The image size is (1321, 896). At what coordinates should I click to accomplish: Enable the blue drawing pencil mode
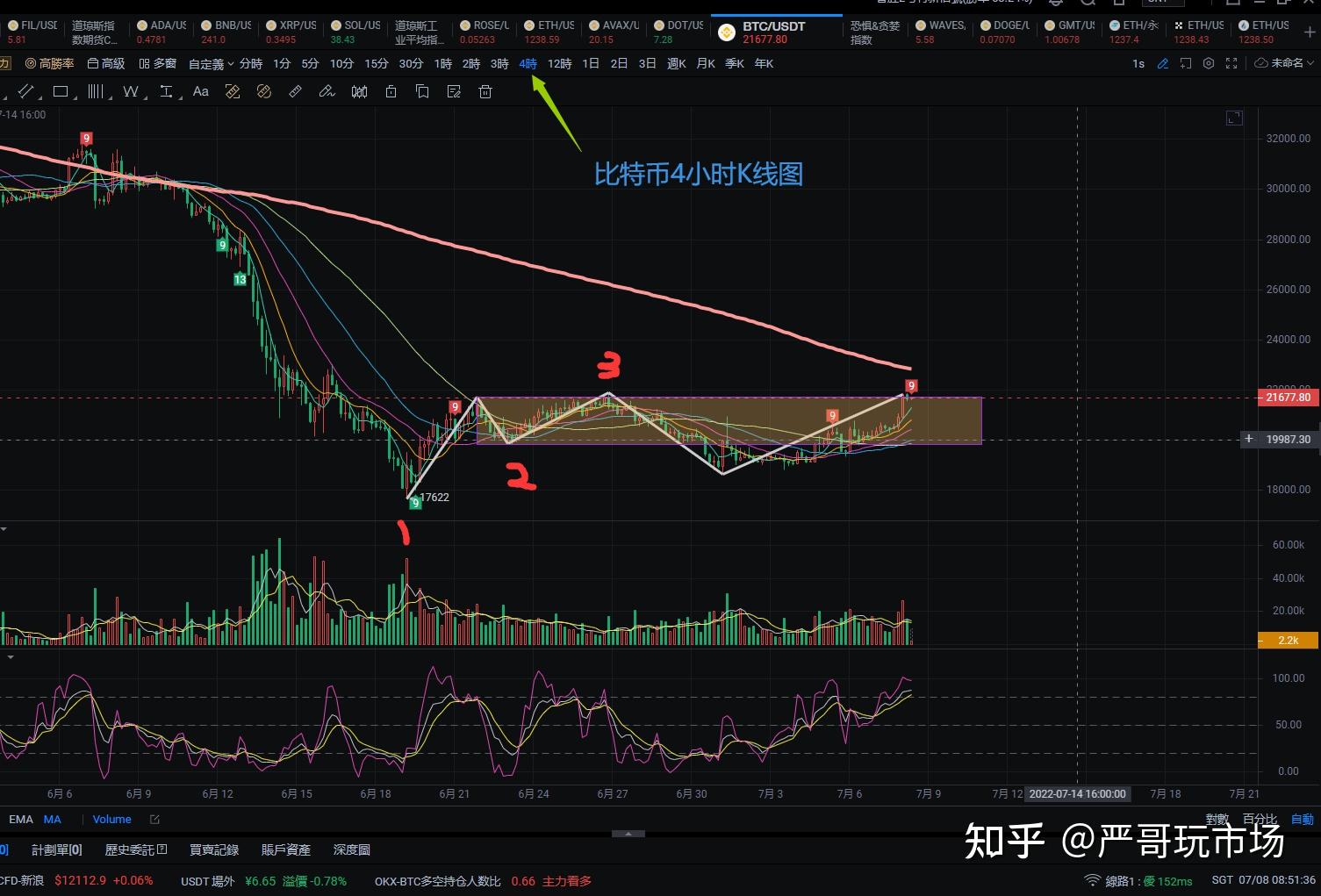click(1163, 63)
